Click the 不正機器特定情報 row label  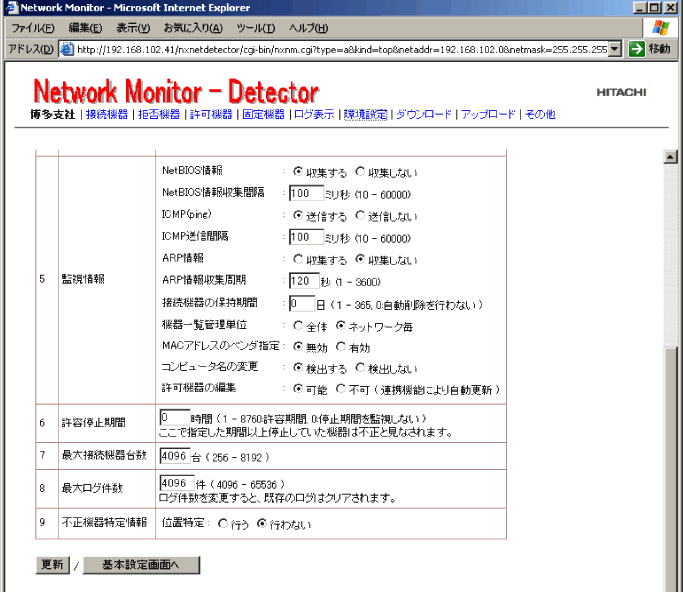105,522
